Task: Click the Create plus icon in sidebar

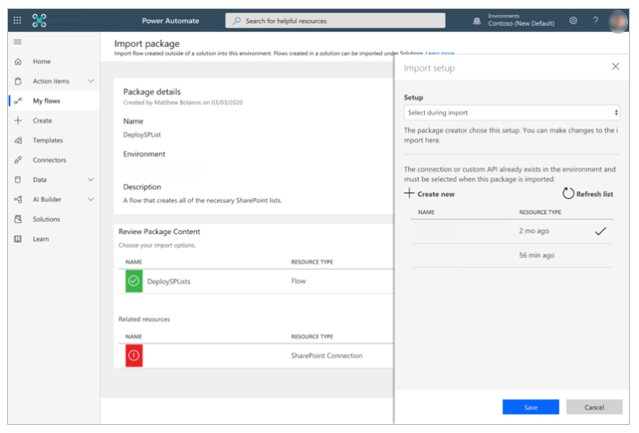Action: 18,121
